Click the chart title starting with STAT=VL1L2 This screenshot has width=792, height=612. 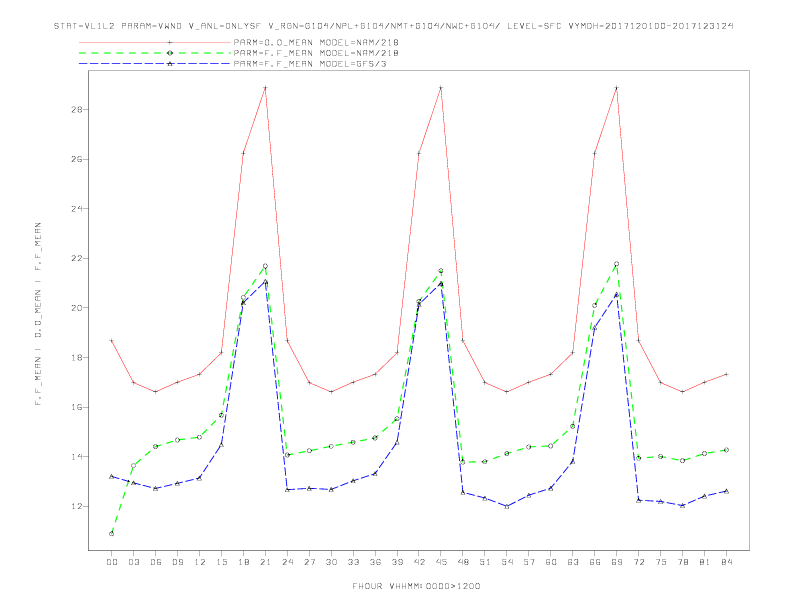[x=393, y=26]
